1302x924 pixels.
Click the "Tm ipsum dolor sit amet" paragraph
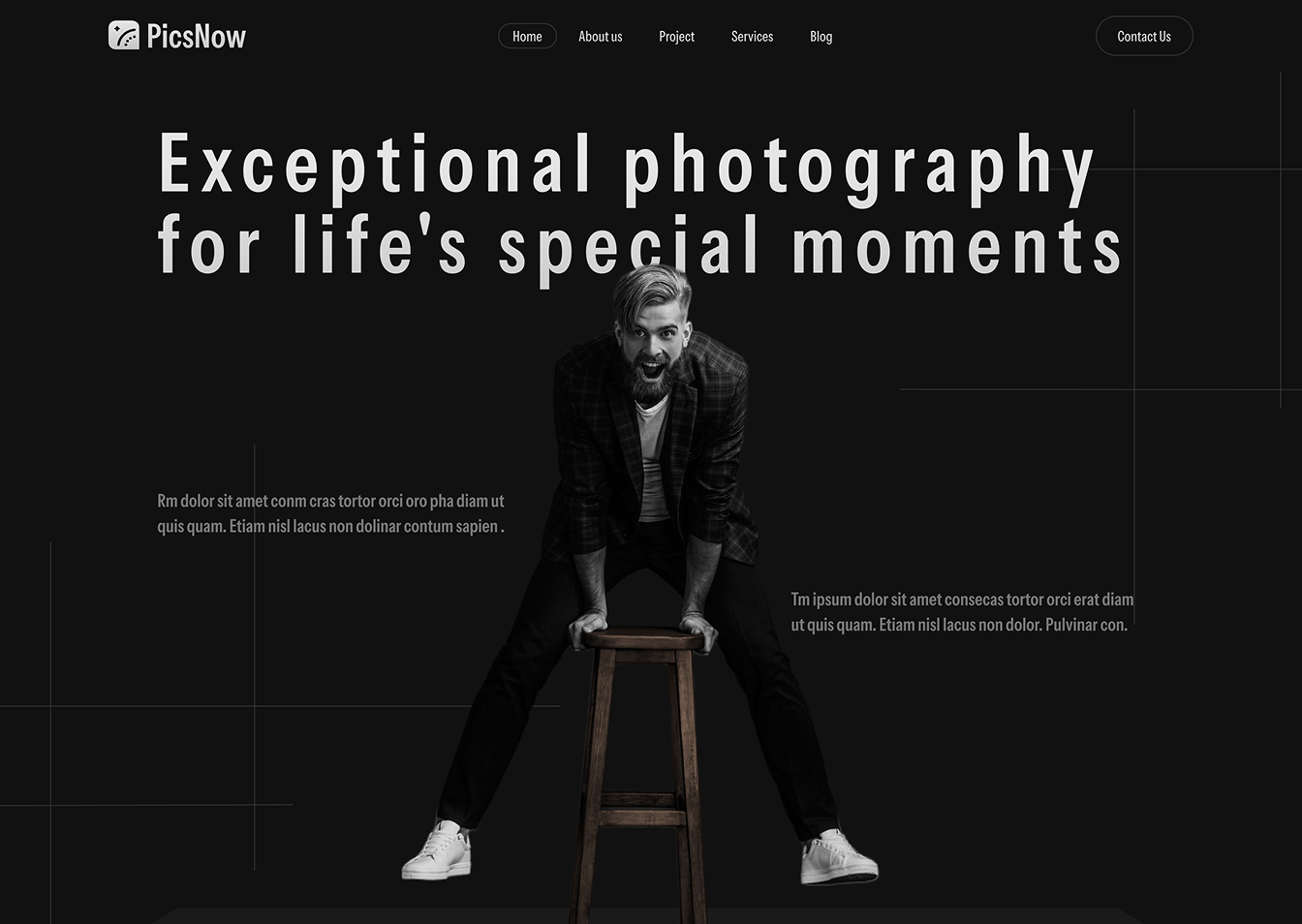(962, 612)
